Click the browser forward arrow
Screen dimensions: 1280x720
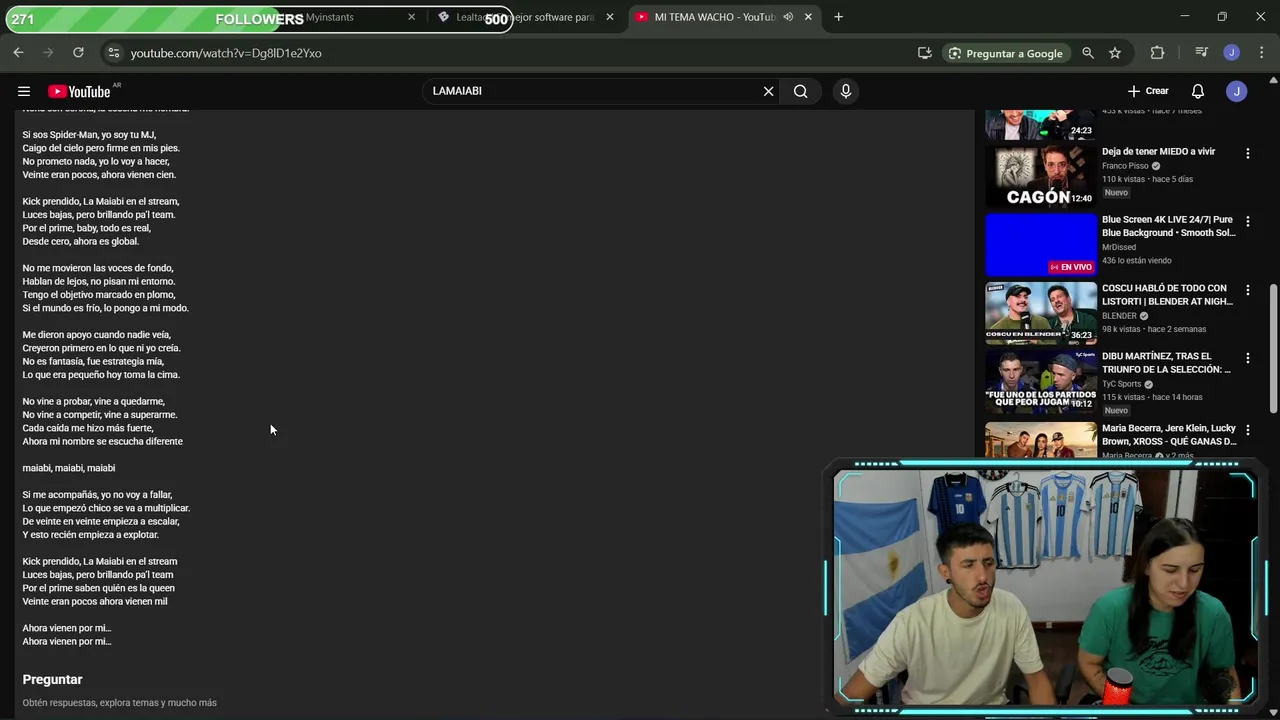coord(48,53)
